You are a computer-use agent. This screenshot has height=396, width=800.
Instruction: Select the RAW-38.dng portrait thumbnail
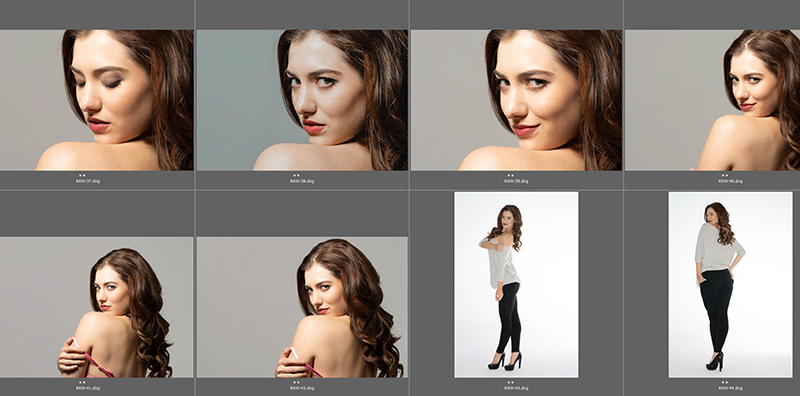click(x=302, y=100)
